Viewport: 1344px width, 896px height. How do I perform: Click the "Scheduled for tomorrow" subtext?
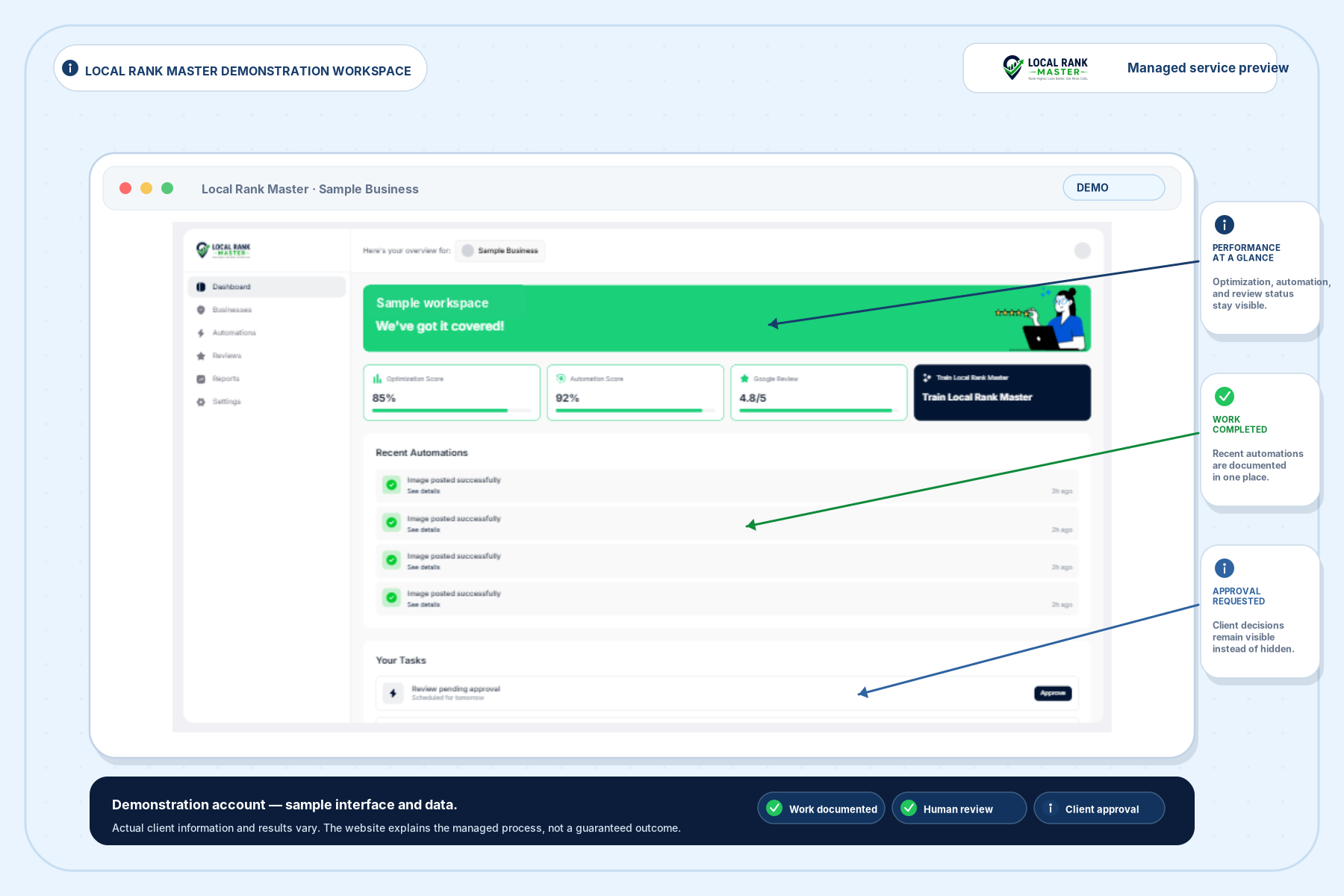pos(448,698)
